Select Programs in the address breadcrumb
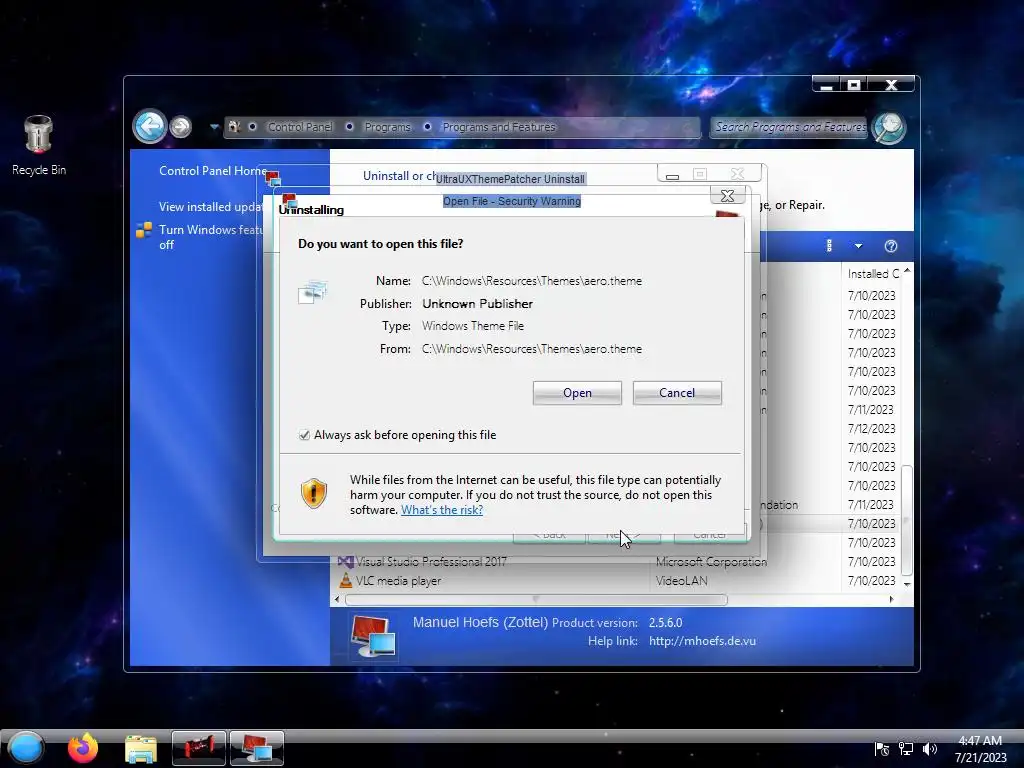 (387, 127)
